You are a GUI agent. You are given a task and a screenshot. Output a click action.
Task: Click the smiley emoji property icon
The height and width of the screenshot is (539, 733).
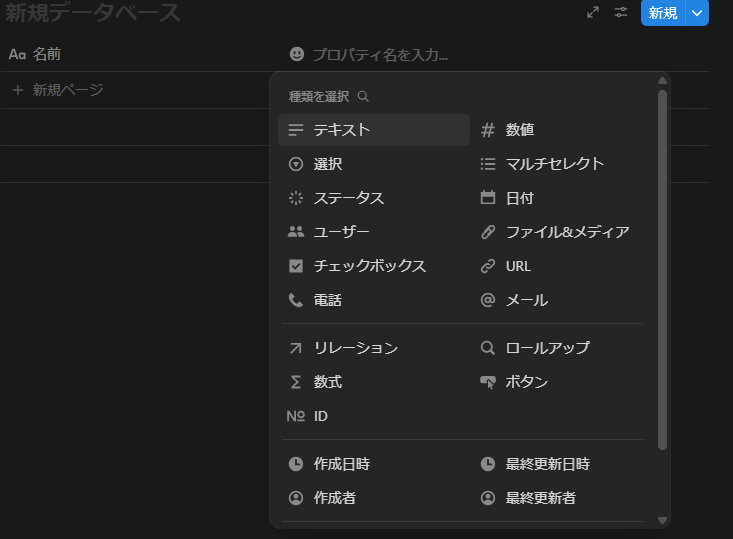pyautogui.click(x=297, y=54)
